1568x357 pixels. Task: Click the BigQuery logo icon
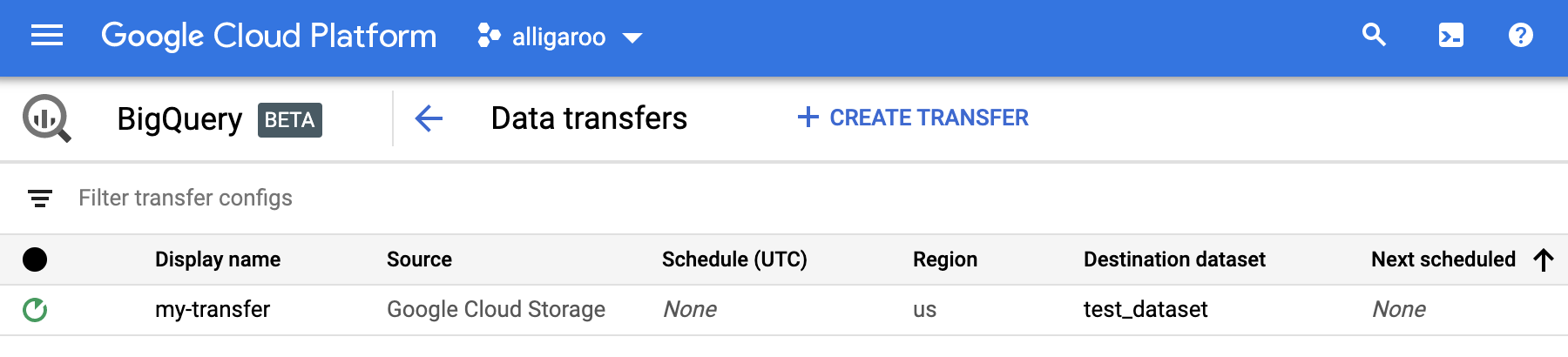pos(46,118)
